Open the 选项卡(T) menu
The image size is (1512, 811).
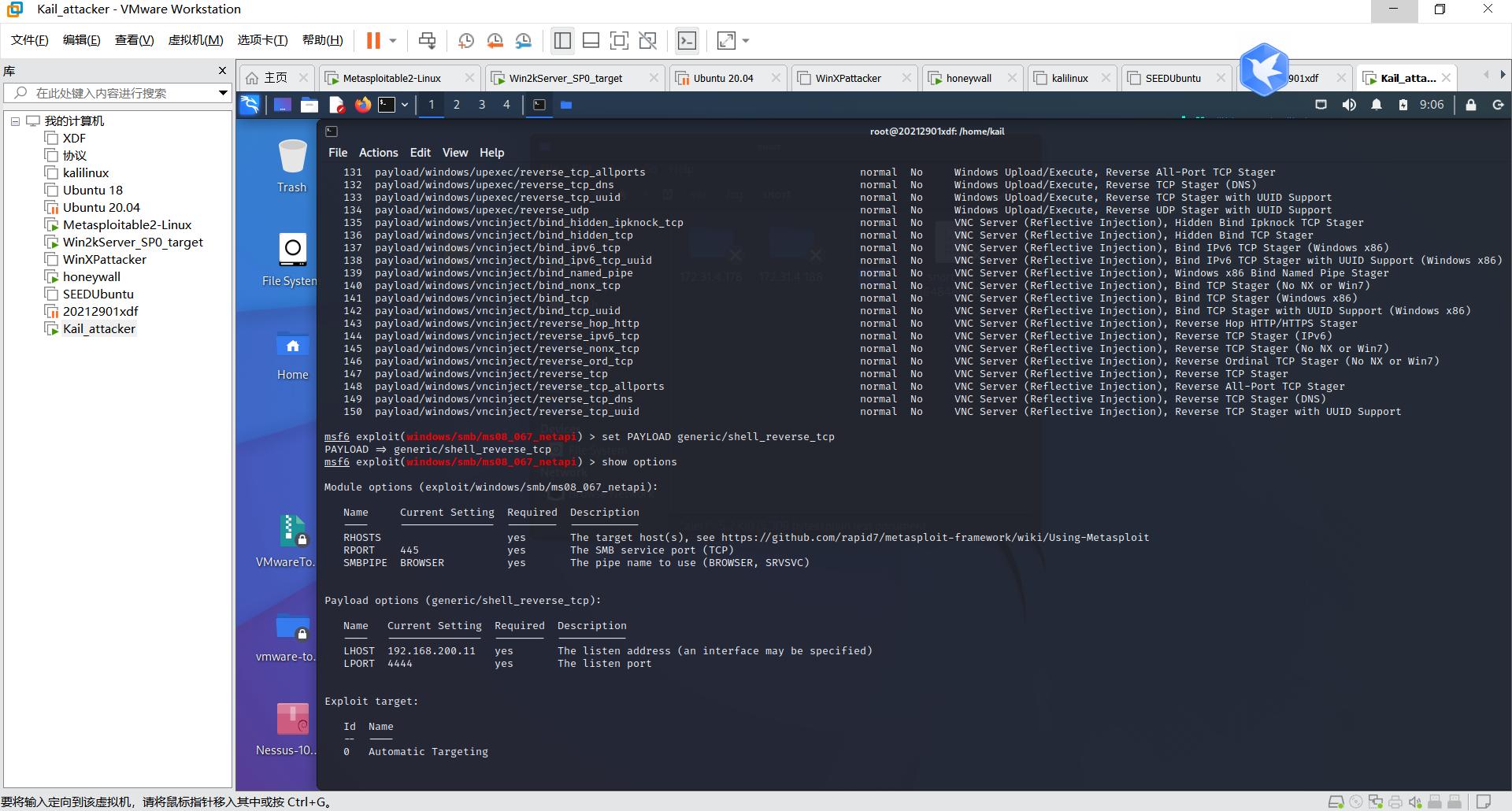point(262,40)
